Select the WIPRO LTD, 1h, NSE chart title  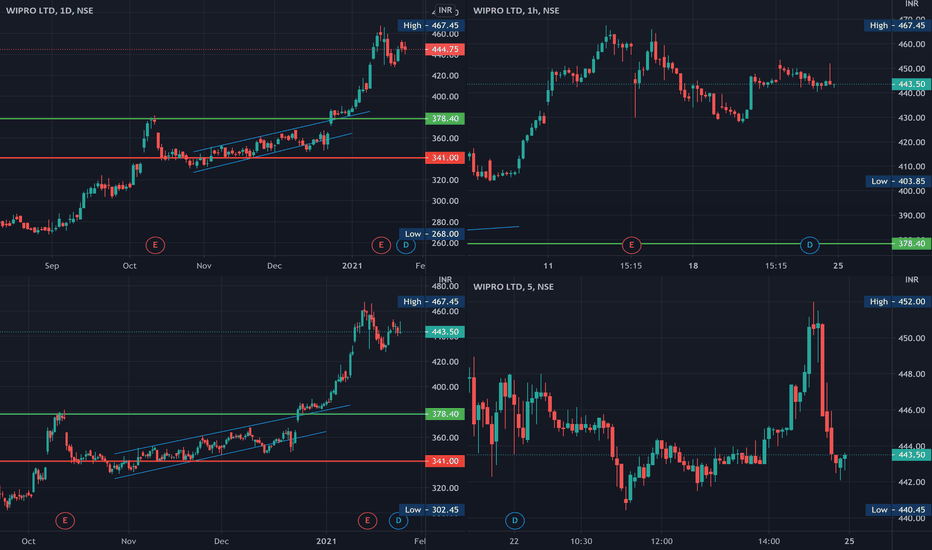[x=516, y=11]
